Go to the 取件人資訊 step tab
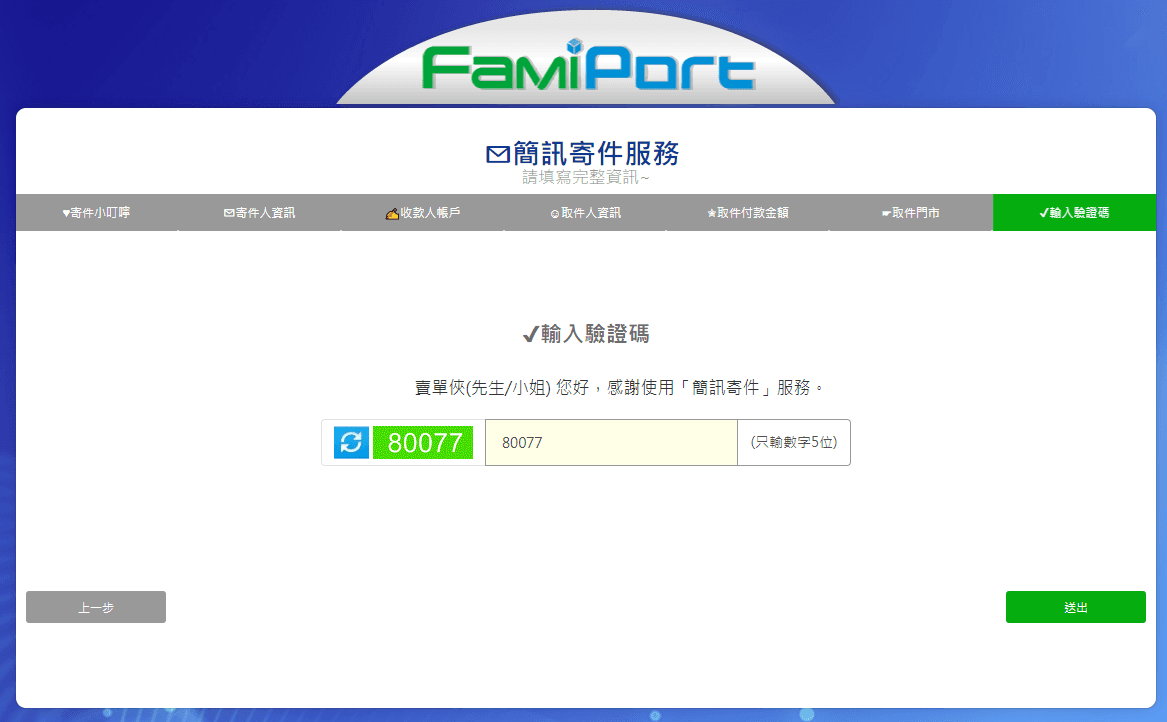The height and width of the screenshot is (722, 1167). (x=586, y=213)
